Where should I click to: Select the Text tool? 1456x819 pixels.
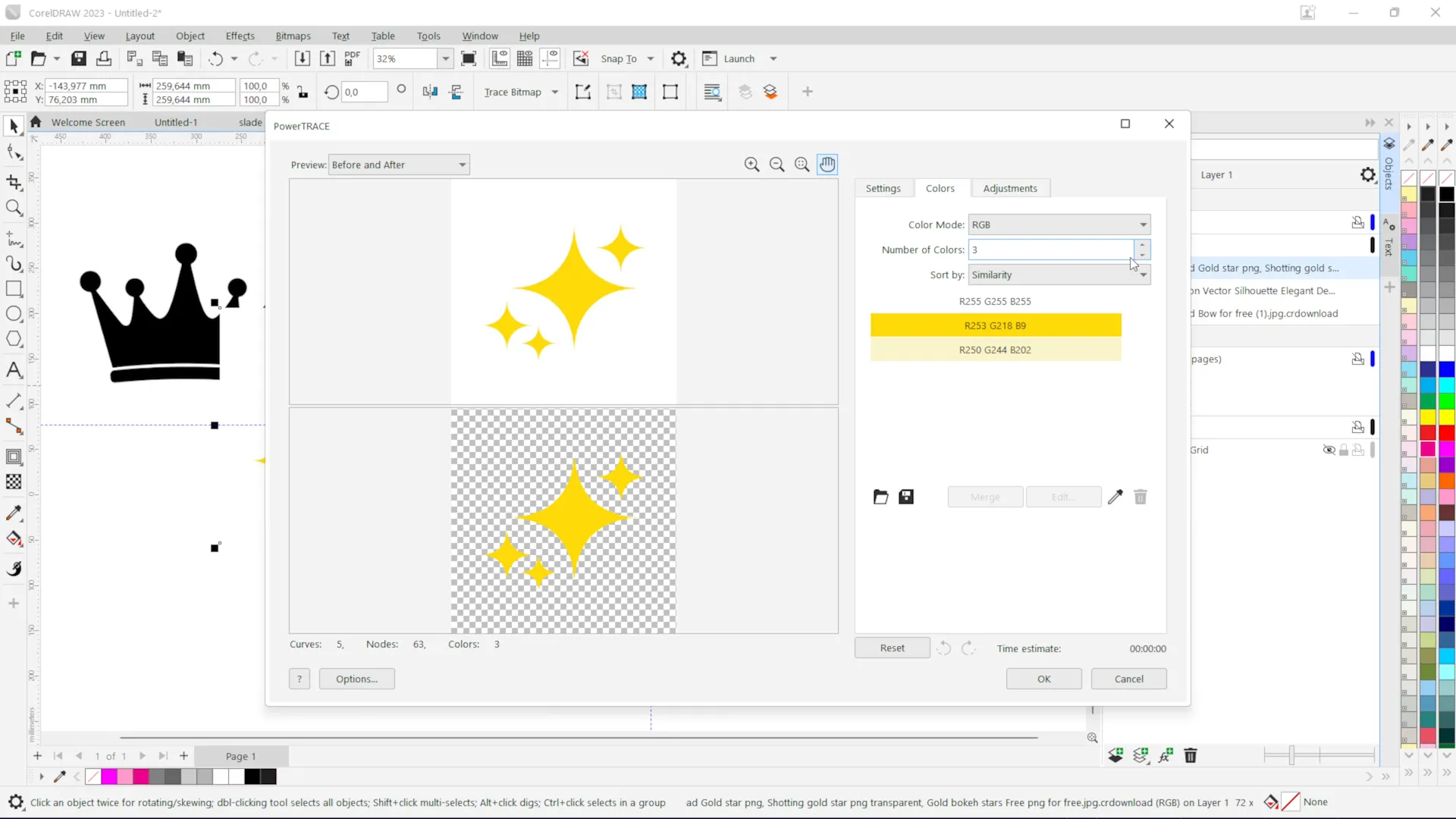coord(14,370)
